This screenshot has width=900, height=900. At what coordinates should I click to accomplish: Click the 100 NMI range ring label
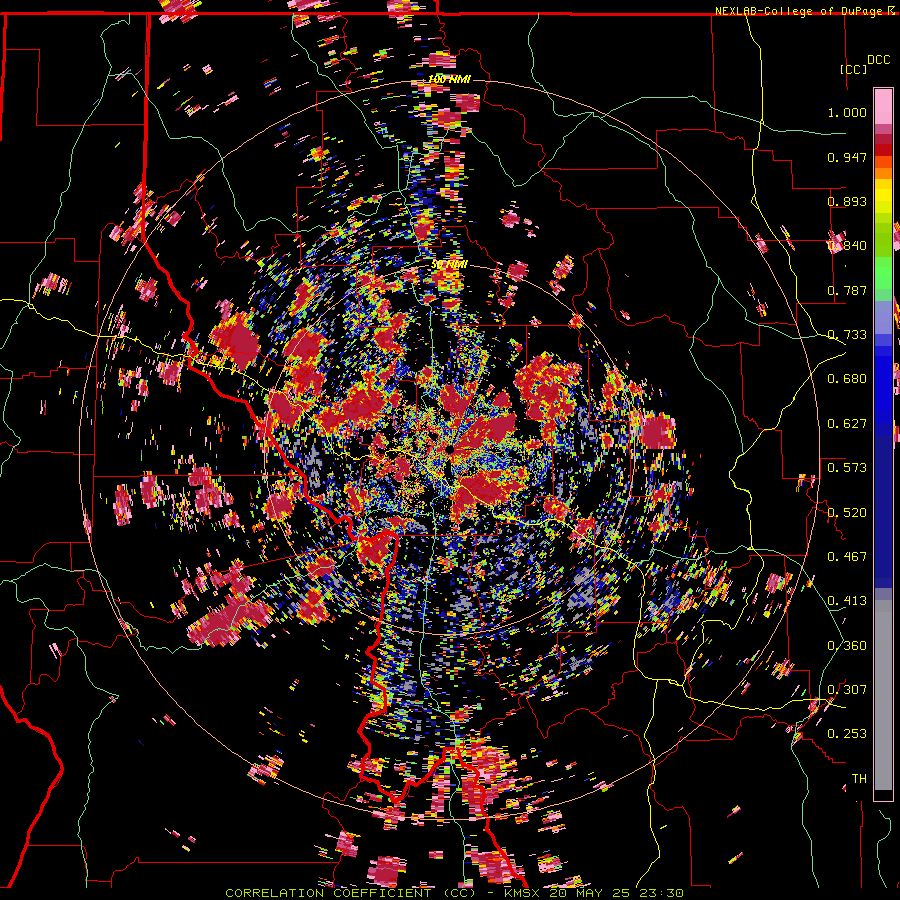[449, 79]
